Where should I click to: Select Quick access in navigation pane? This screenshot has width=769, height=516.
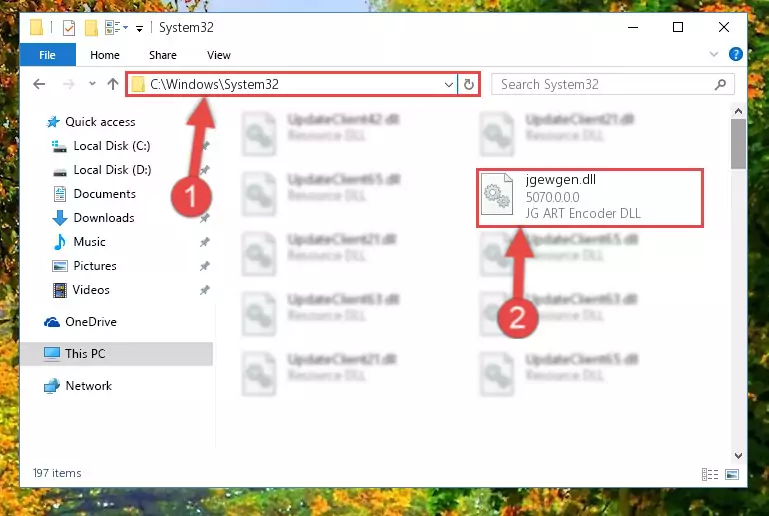pos(100,122)
